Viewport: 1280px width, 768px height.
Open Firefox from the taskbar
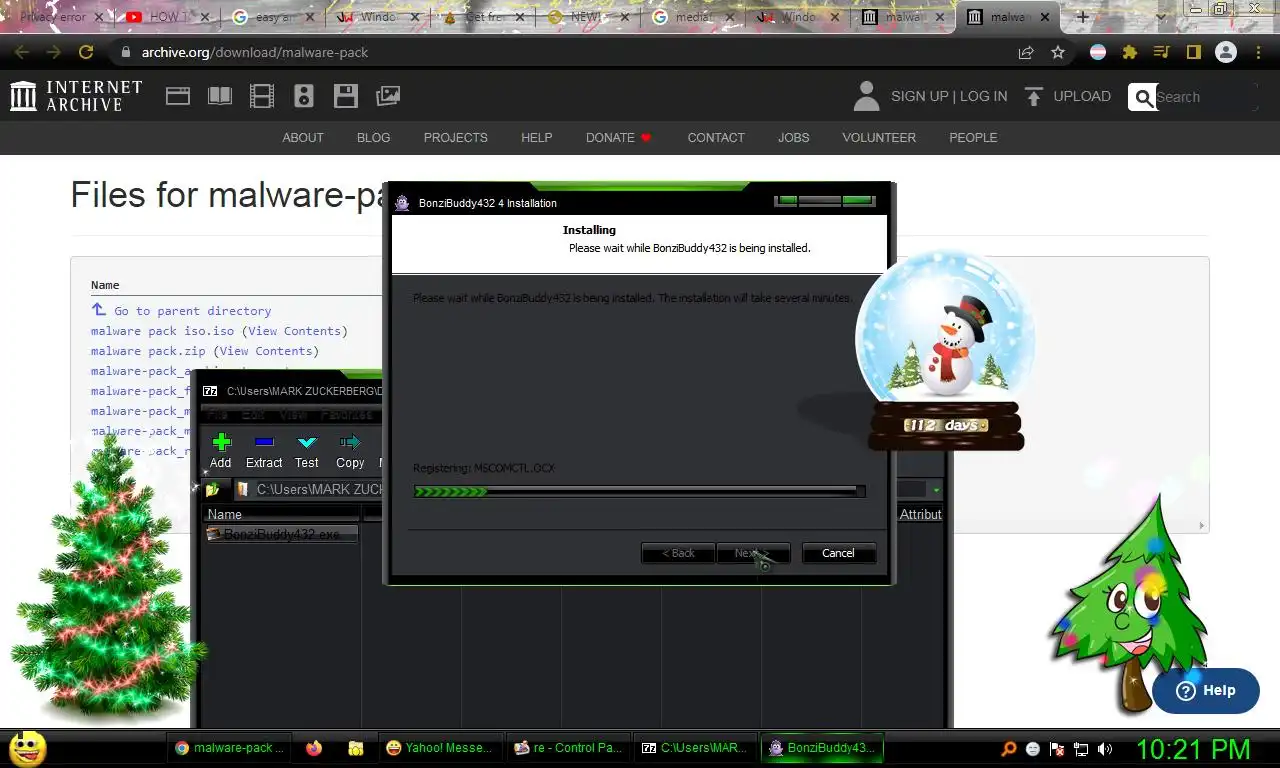(315, 747)
